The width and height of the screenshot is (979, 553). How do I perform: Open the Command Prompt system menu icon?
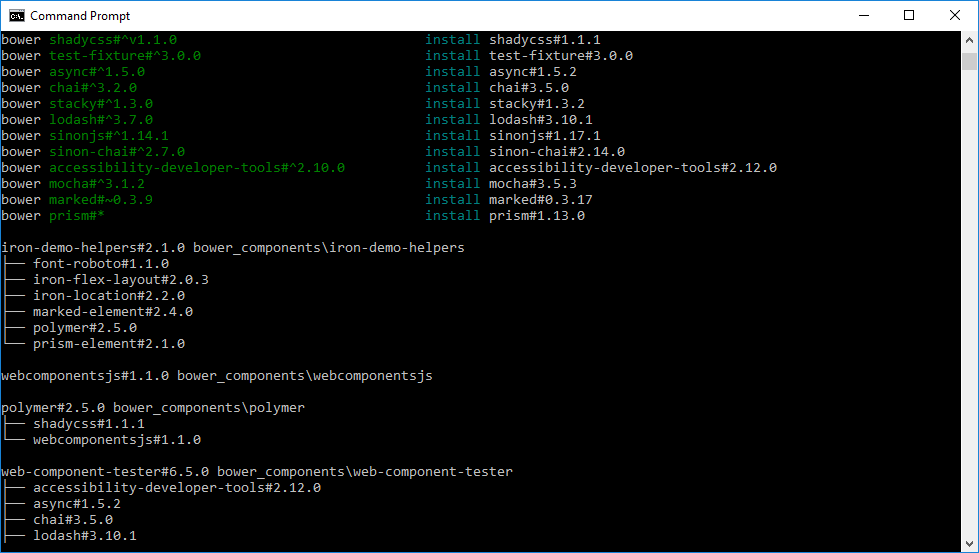click(x=16, y=15)
